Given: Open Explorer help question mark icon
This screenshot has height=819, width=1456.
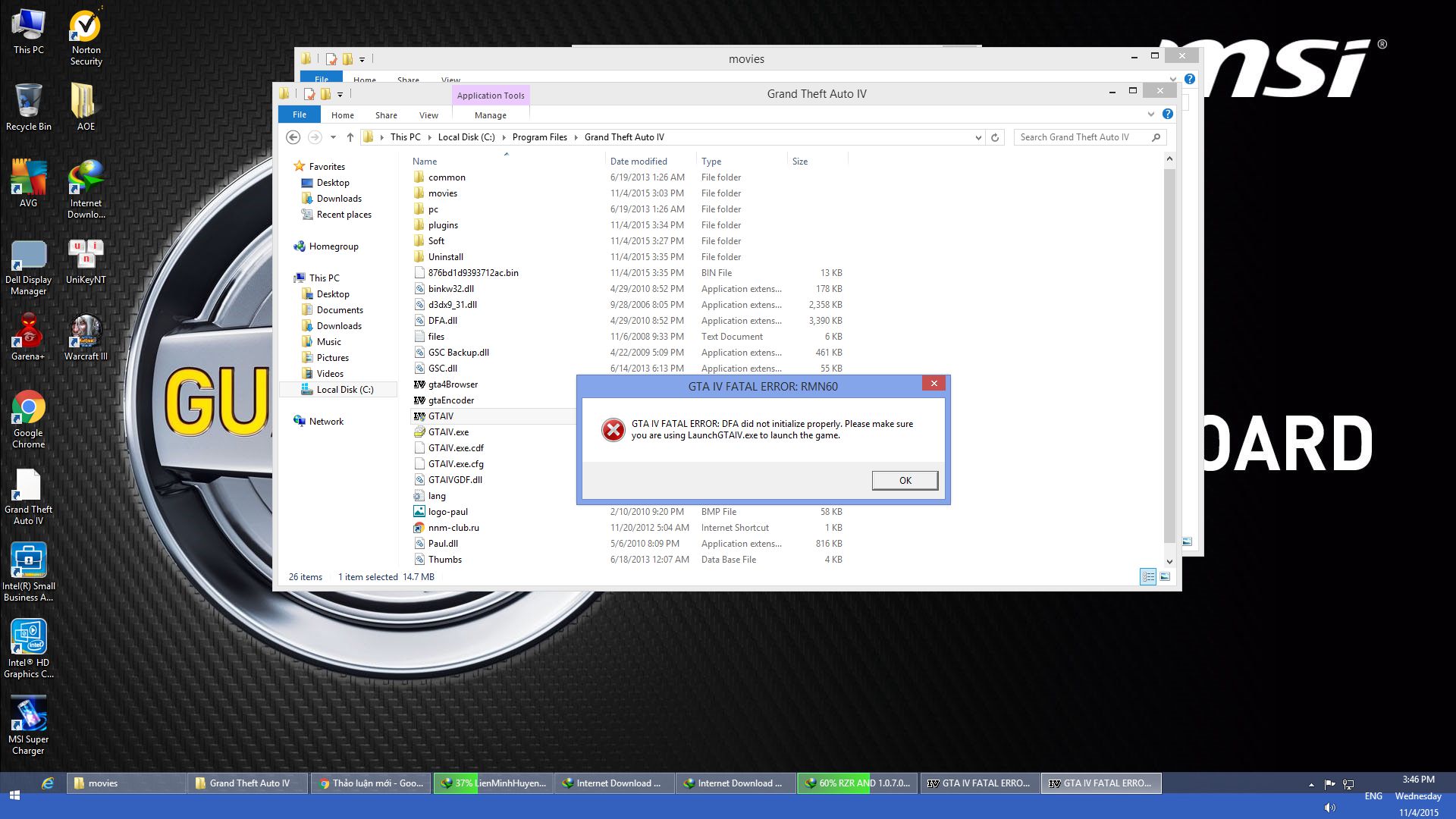Looking at the screenshot, I should coord(1168,114).
